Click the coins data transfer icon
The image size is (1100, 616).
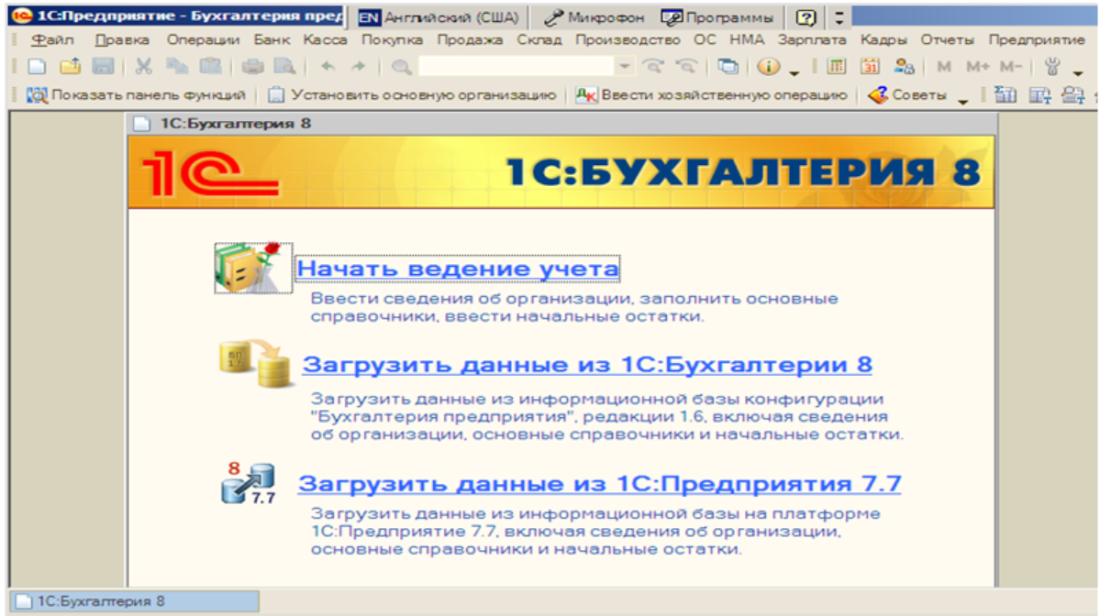point(255,364)
